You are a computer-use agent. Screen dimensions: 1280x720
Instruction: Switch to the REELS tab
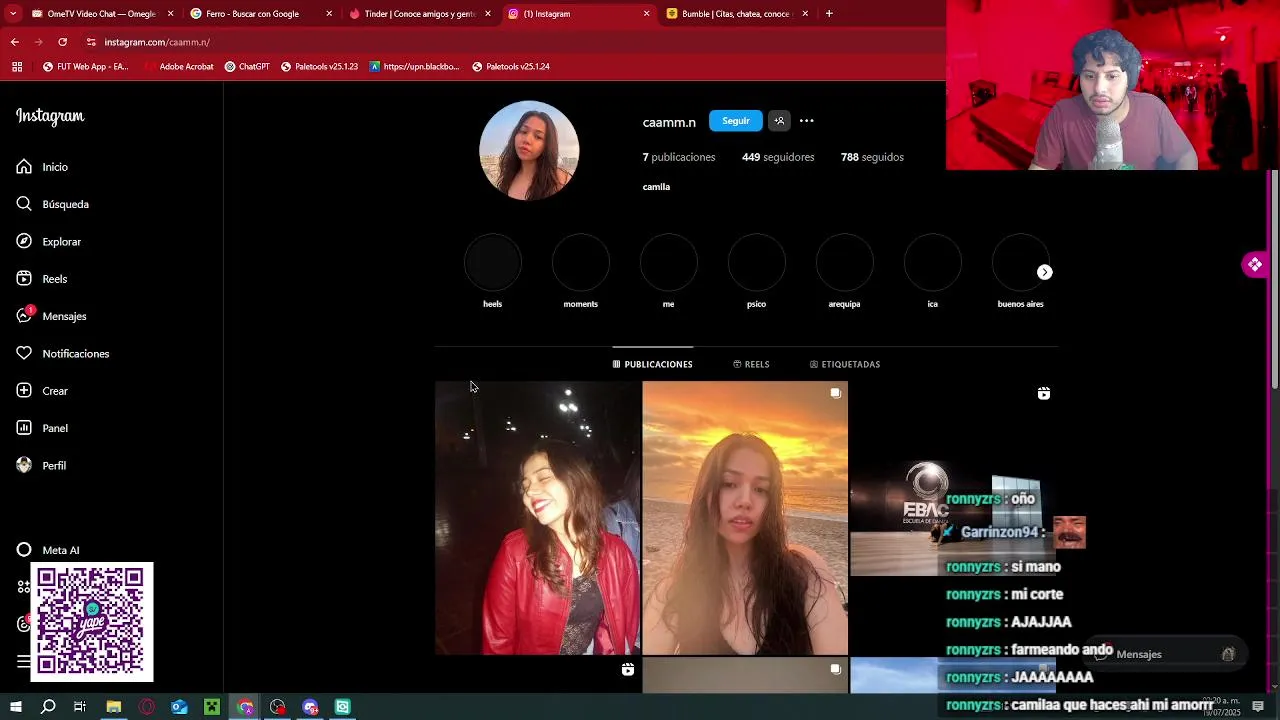[x=751, y=364]
